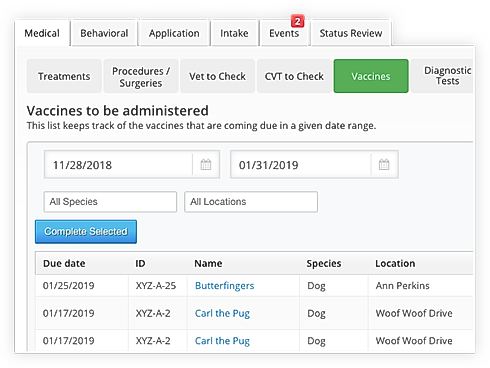Select the due date cell 01/25/2019
This screenshot has height=368, width=490.
[x=68, y=286]
